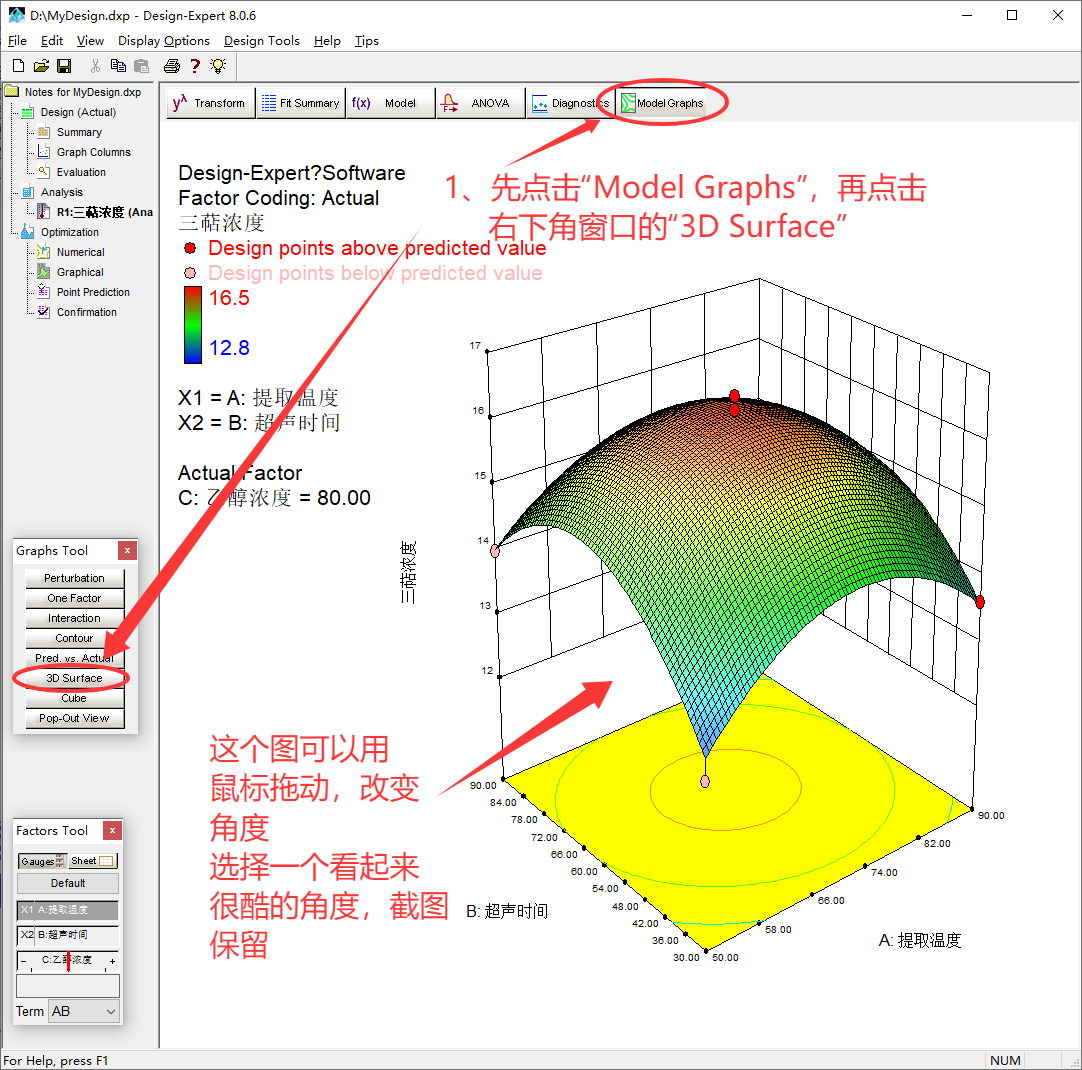1082x1070 pixels.
Task: Close the Graphs Tool panel
Action: tap(127, 550)
